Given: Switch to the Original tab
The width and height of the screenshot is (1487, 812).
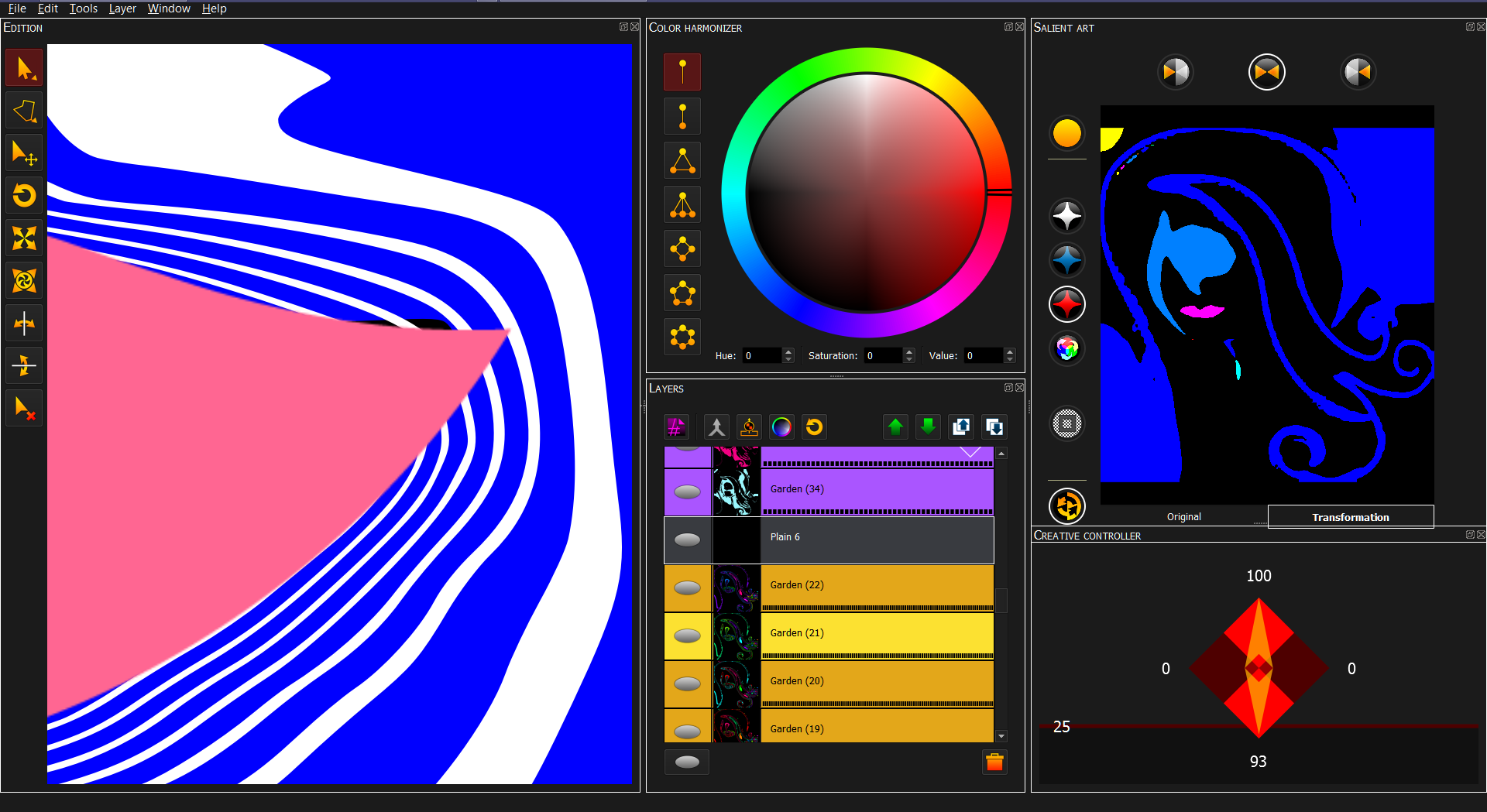Looking at the screenshot, I should [1183, 516].
